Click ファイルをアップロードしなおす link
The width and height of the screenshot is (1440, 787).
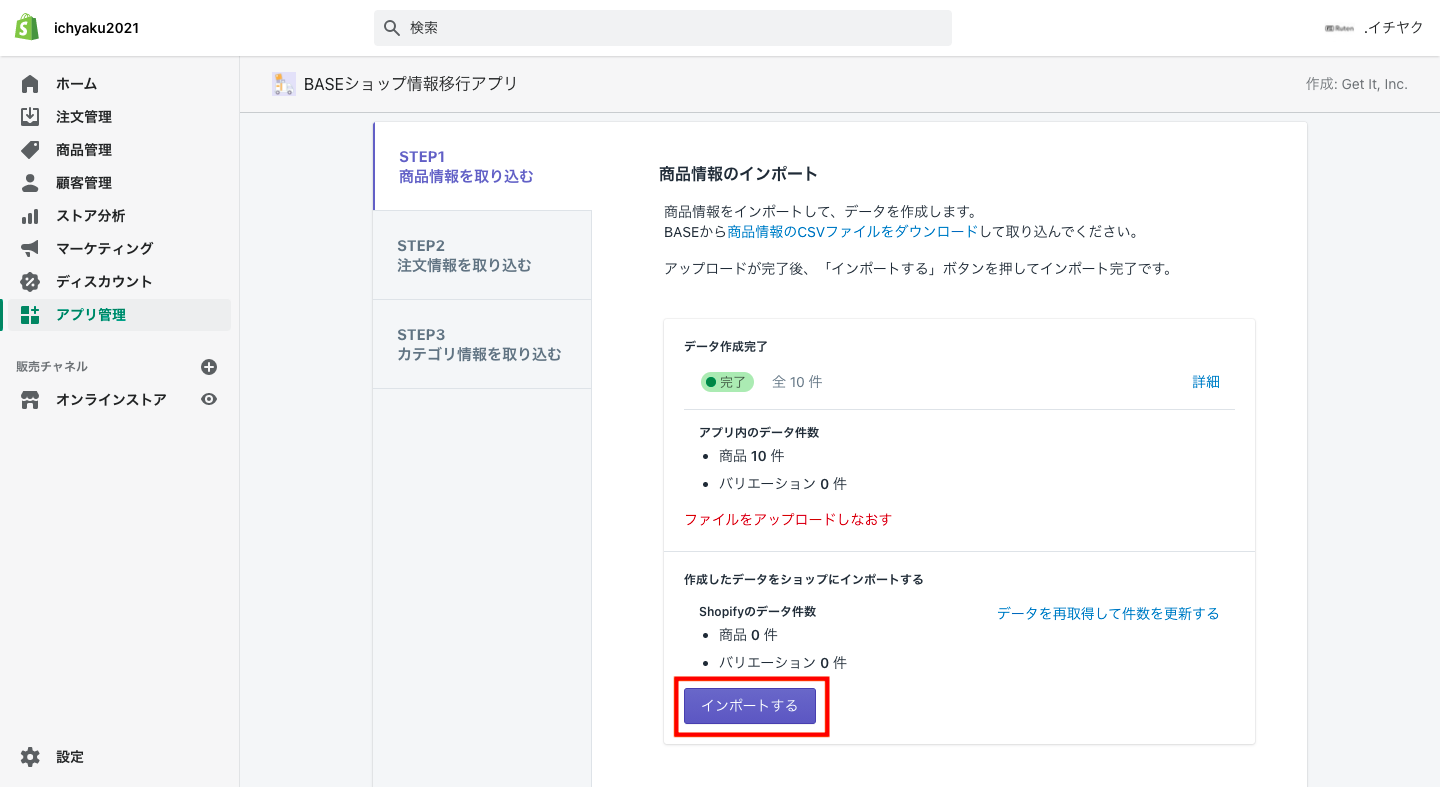pos(788,519)
